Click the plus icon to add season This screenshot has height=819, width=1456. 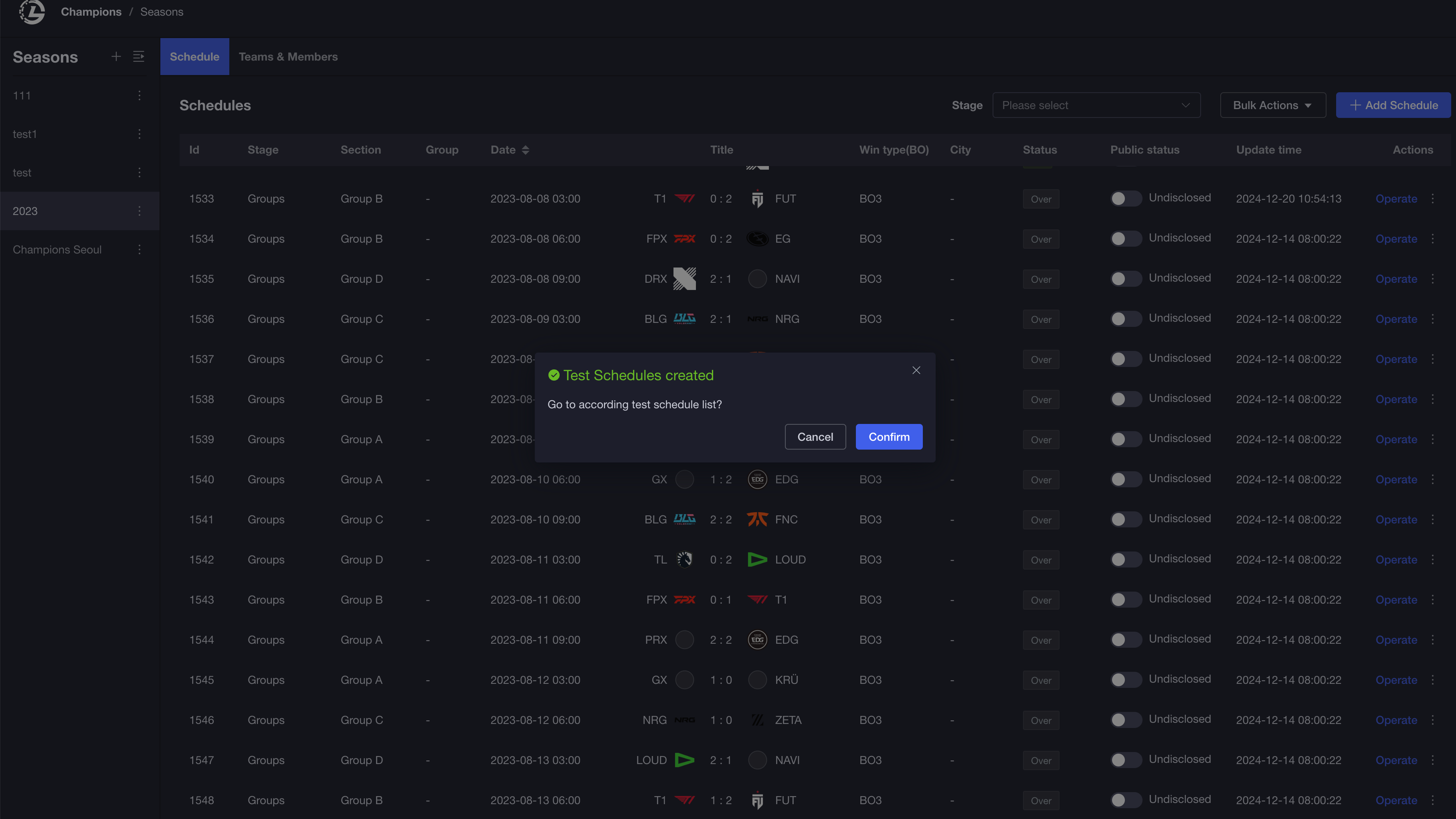tap(116, 57)
